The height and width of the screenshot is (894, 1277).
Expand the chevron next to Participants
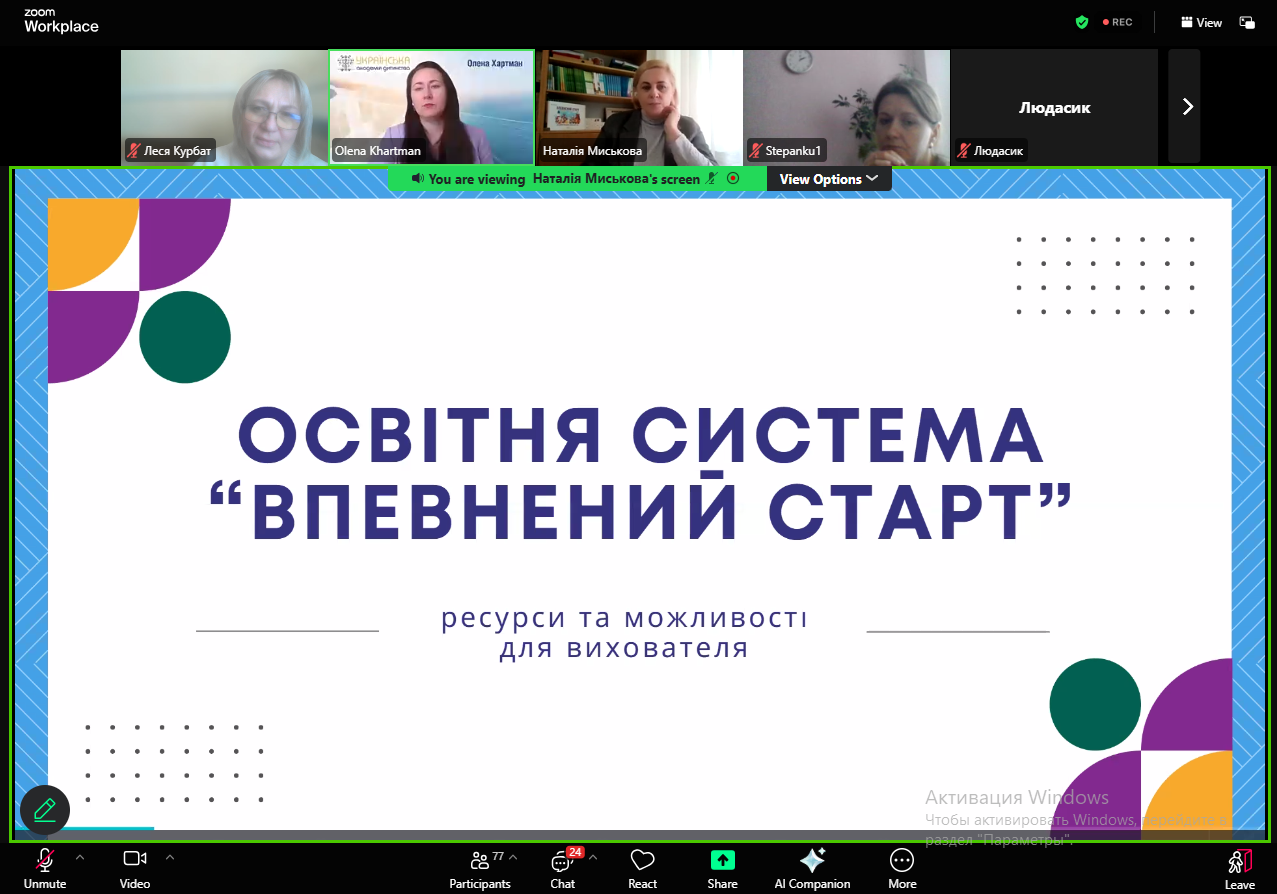coord(513,857)
